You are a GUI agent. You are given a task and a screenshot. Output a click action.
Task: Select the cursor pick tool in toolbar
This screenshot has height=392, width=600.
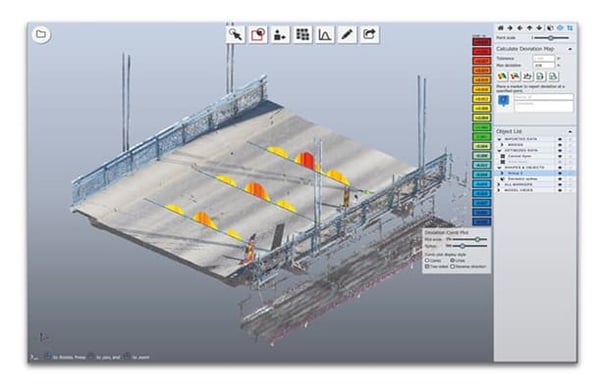tap(235, 34)
